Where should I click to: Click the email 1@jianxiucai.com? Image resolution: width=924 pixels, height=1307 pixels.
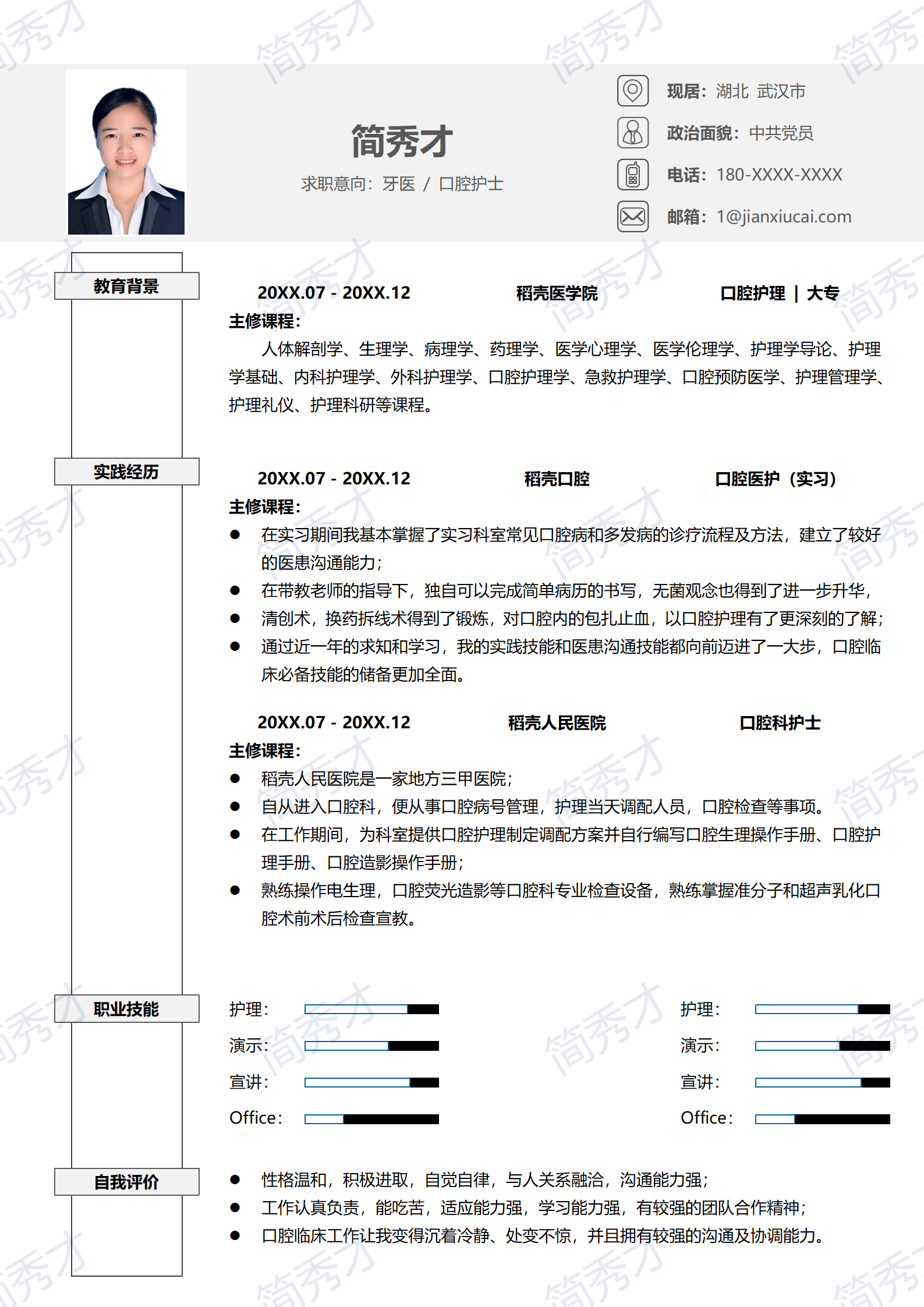784,217
